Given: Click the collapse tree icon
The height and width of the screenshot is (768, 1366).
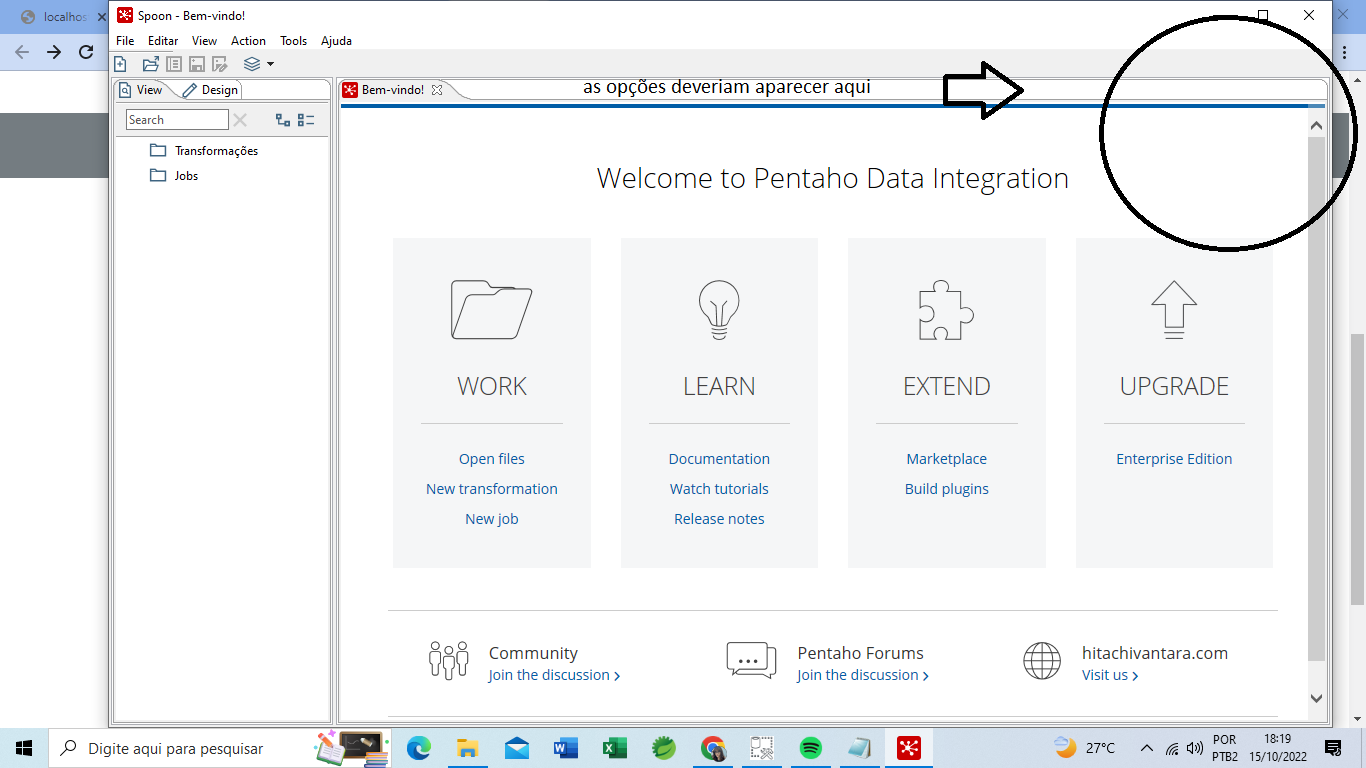Looking at the screenshot, I should coord(306,120).
